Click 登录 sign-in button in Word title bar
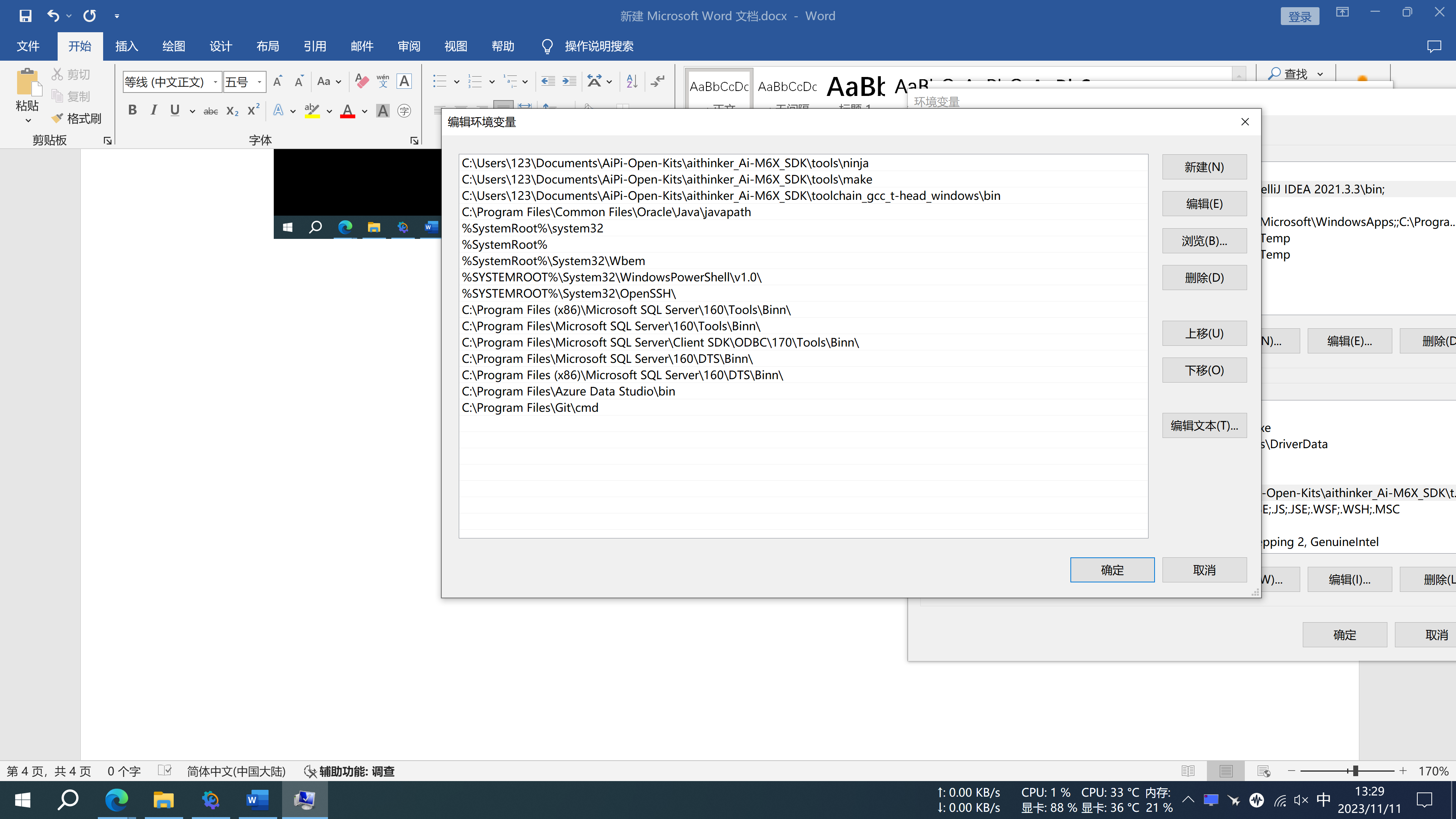 click(1300, 16)
